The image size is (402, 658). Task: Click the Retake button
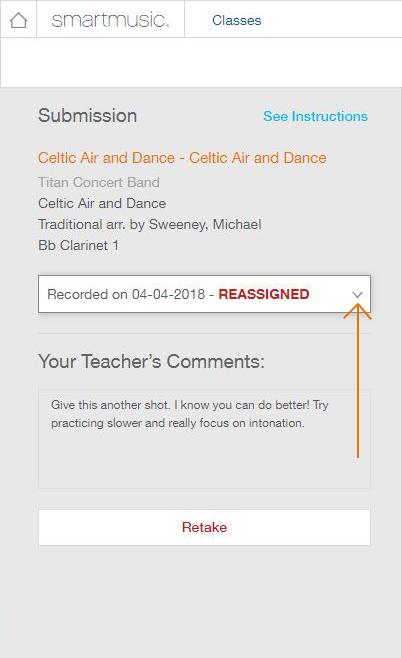click(x=204, y=527)
